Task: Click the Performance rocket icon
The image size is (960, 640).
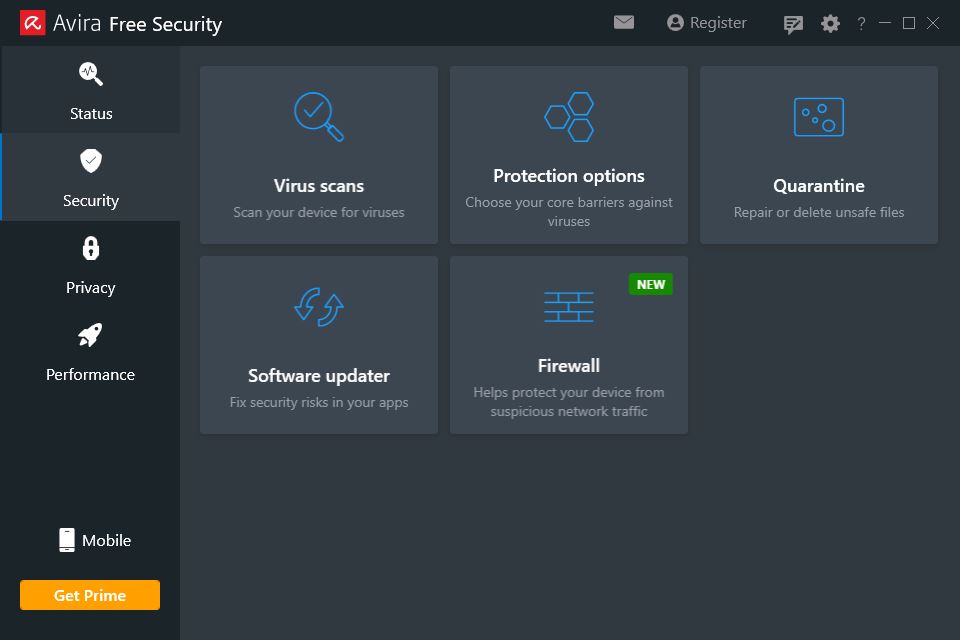Action: (90, 335)
